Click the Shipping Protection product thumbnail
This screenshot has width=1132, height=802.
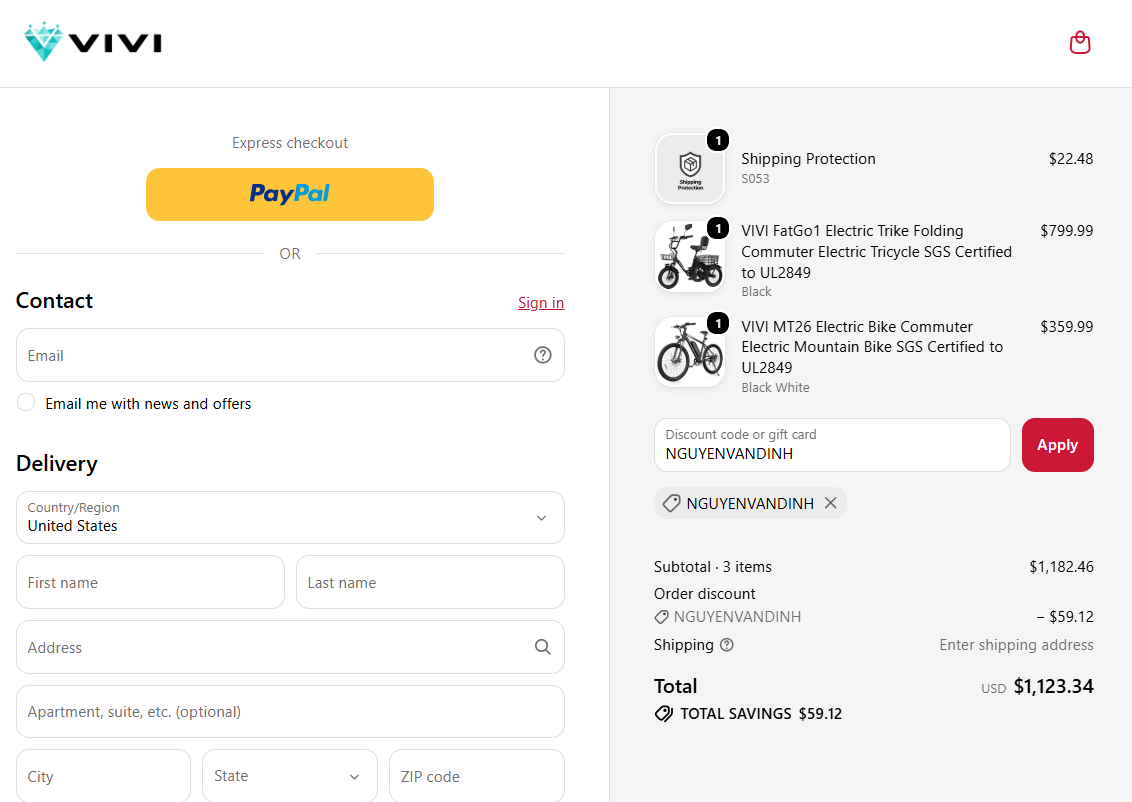pyautogui.click(x=689, y=169)
